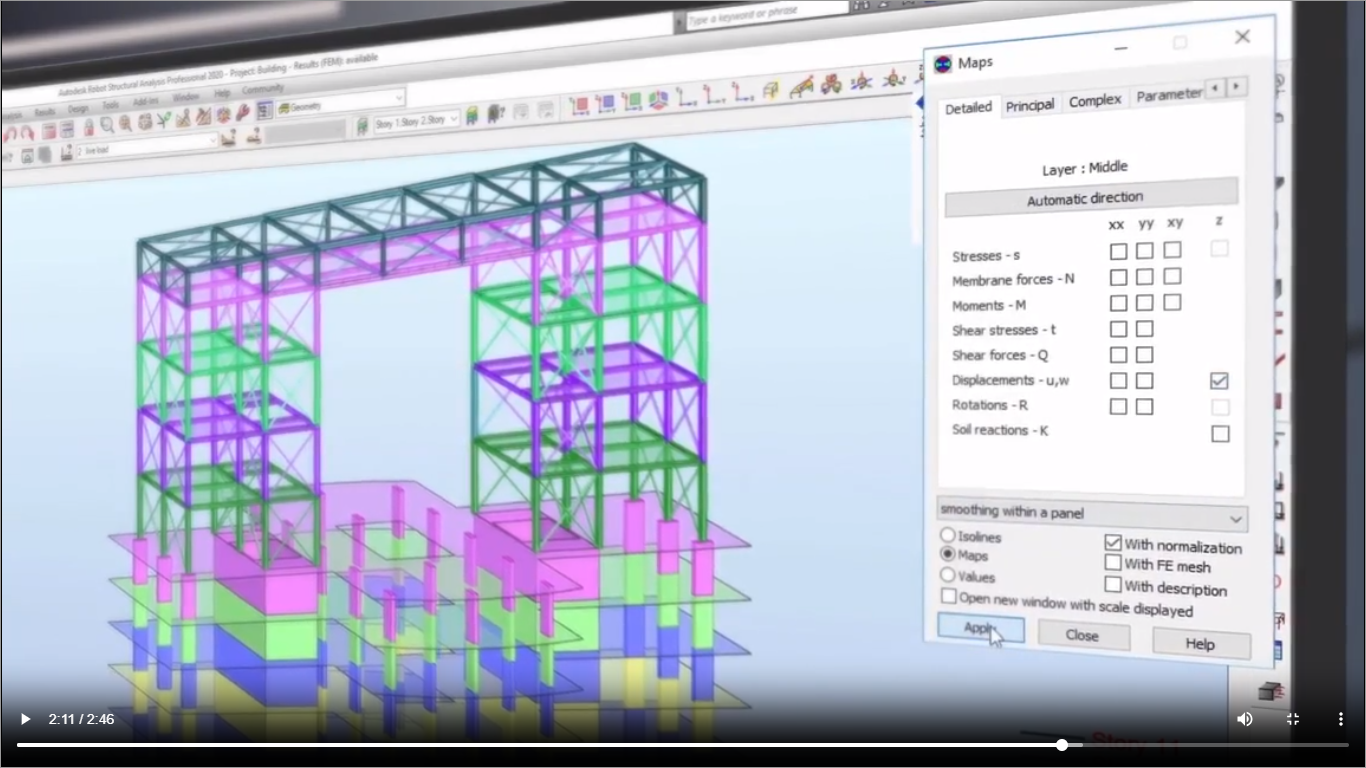Click the Apply button in Maps
This screenshot has height=768, width=1366.
pos(981,628)
